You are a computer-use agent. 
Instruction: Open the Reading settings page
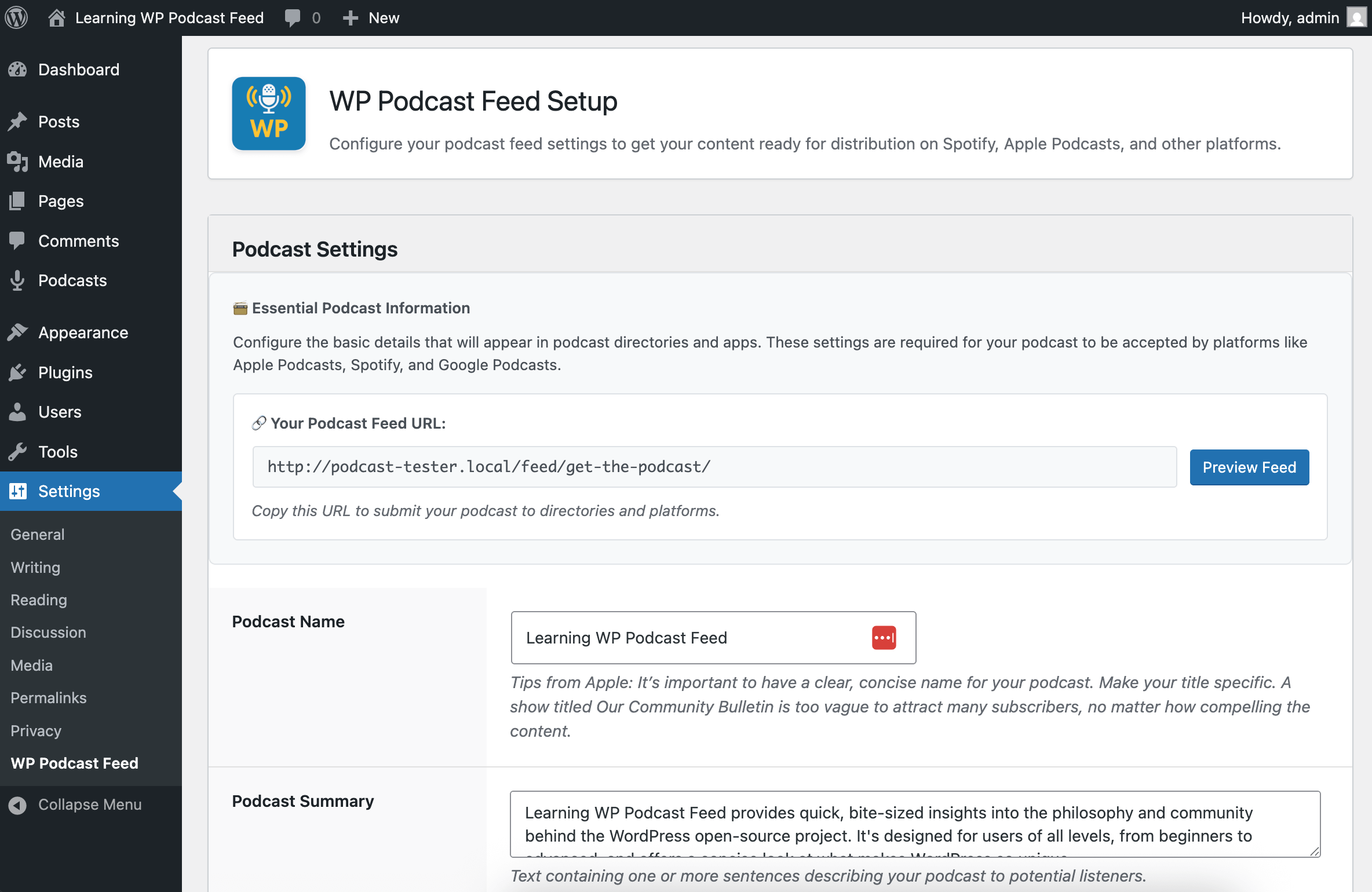[x=38, y=599]
